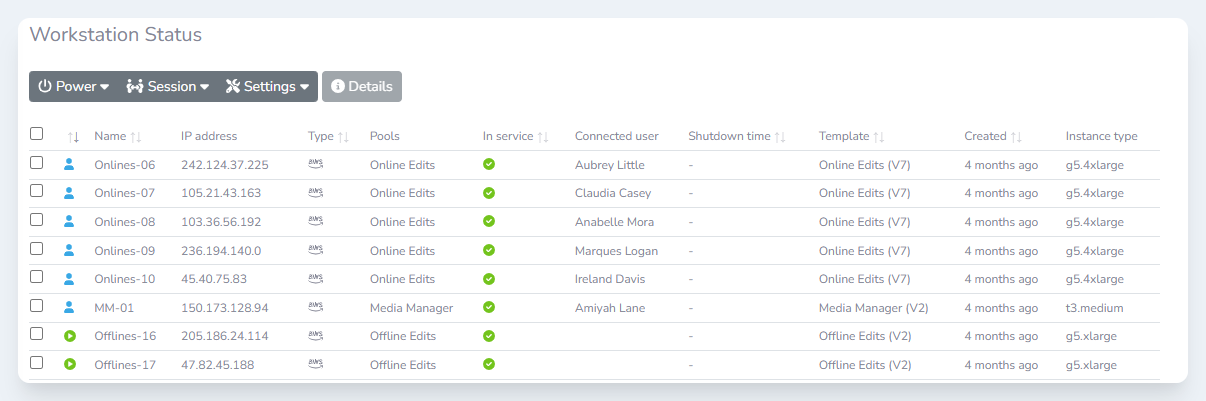Select the checkbox for Onlines-07
The width and height of the screenshot is (1206, 401).
(37, 191)
